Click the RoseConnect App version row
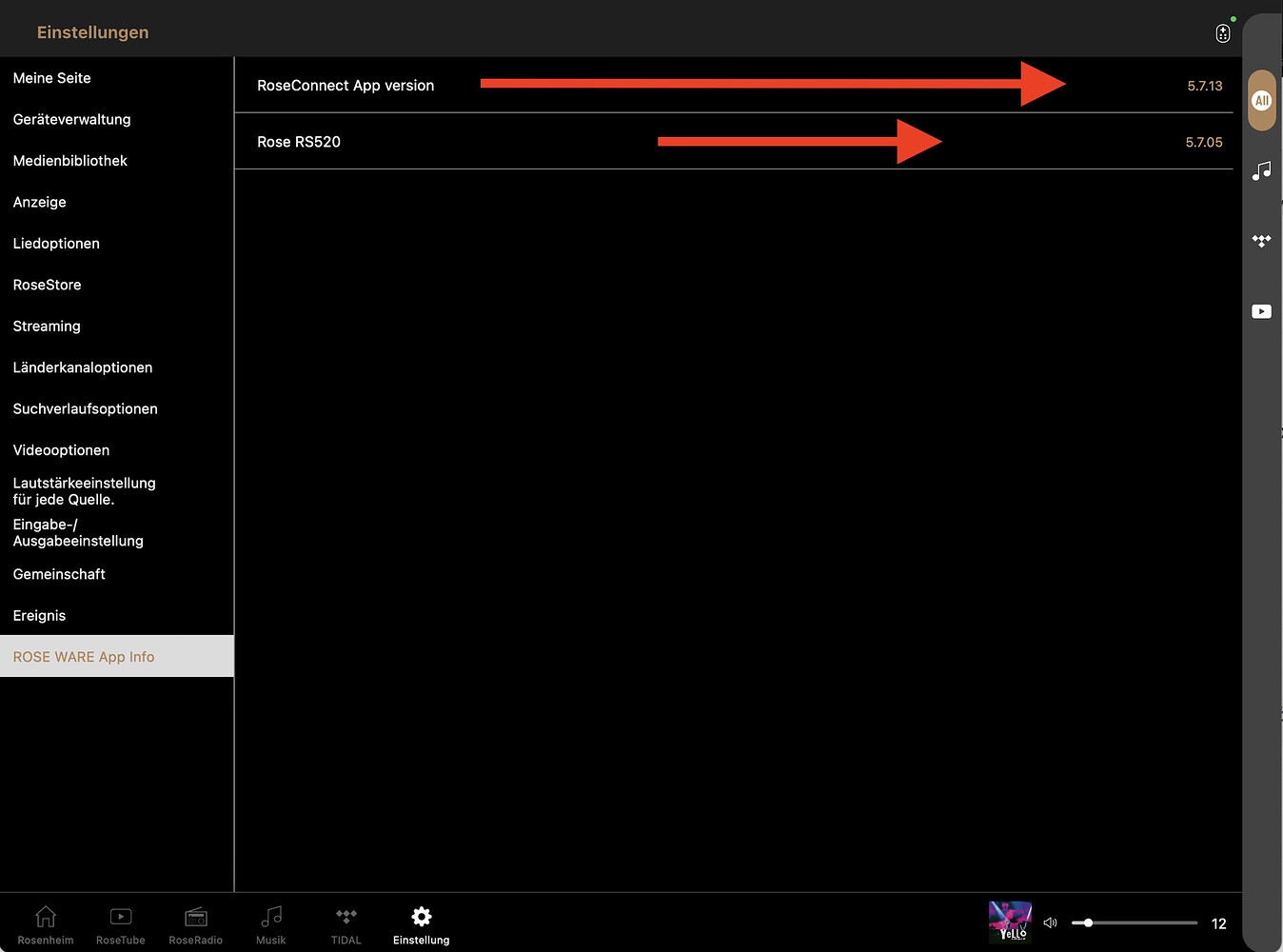This screenshot has width=1283, height=952. (734, 86)
